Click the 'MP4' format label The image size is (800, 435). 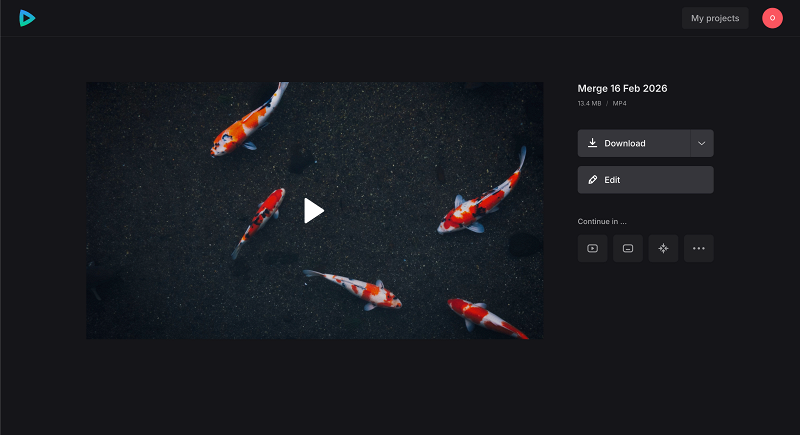(619, 104)
